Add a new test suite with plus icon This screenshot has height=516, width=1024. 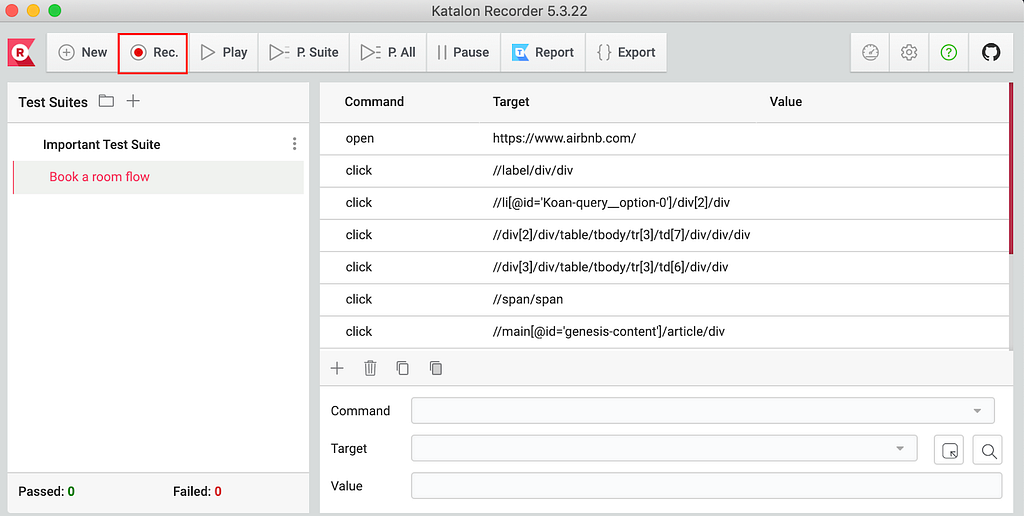coord(133,101)
